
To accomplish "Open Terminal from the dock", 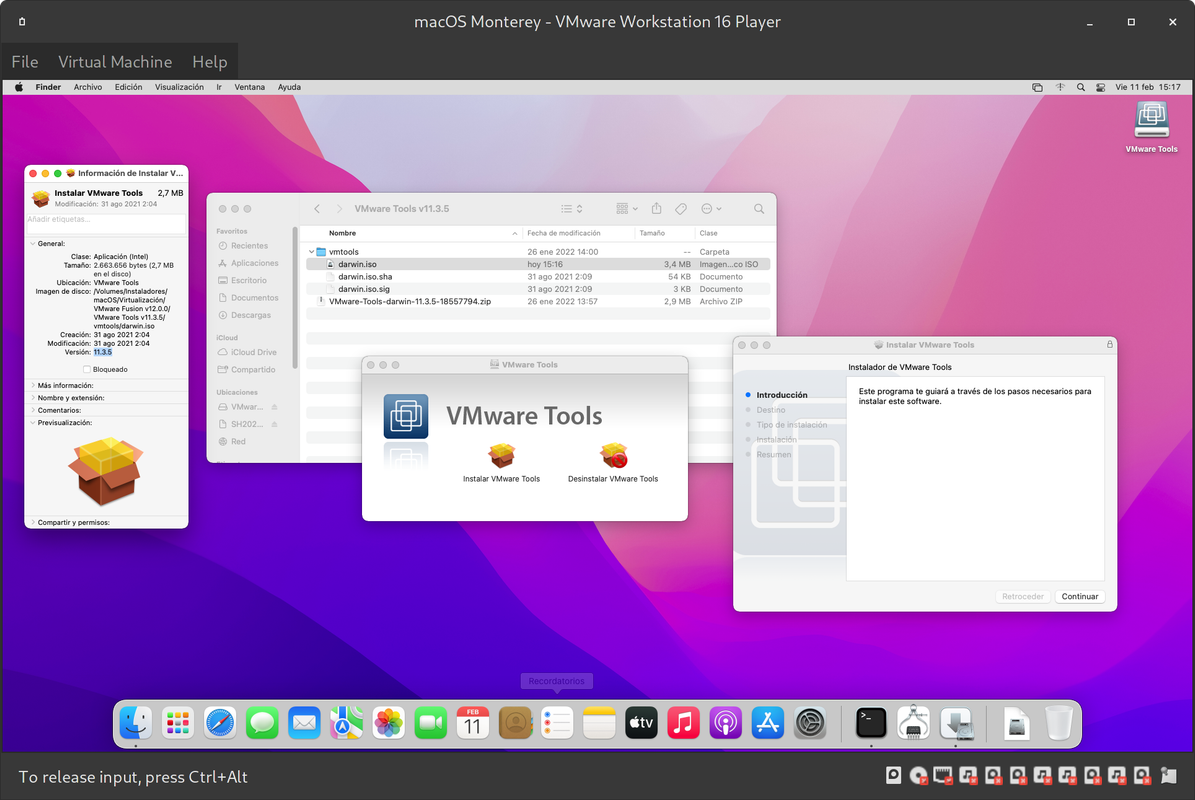I will [x=871, y=722].
